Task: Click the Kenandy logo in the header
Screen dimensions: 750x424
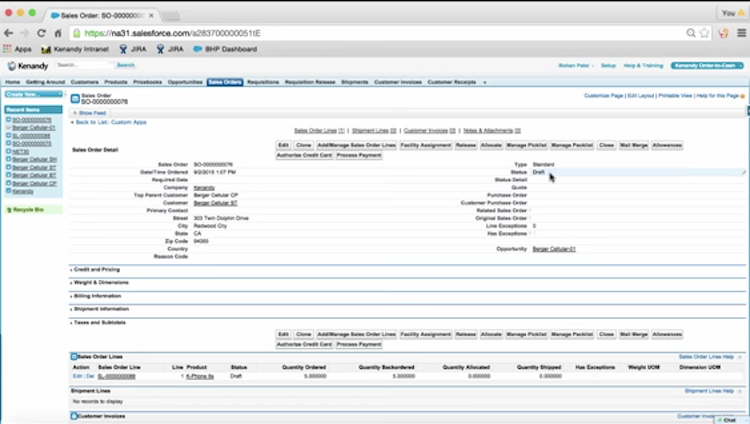Action: click(x=28, y=66)
